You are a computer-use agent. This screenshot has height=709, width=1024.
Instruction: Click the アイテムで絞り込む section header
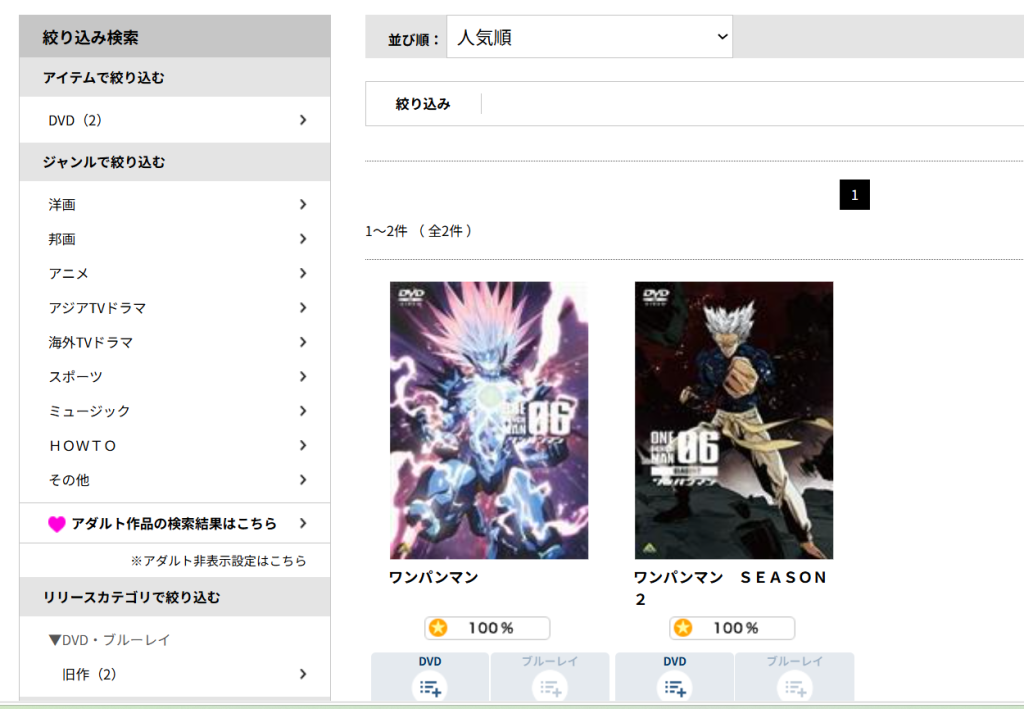point(175,78)
